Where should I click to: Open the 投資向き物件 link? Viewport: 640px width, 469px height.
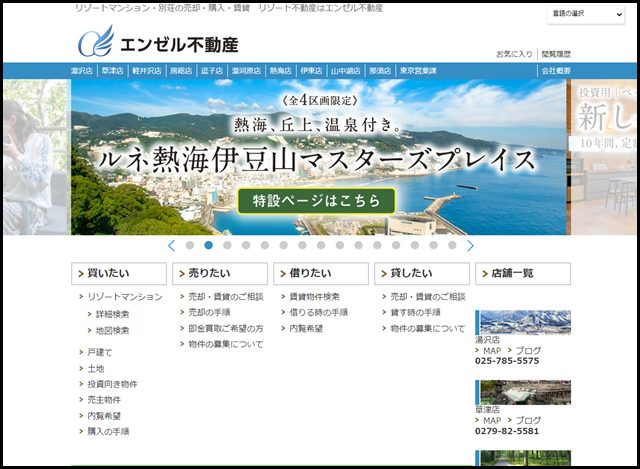pyautogui.click(x=112, y=384)
